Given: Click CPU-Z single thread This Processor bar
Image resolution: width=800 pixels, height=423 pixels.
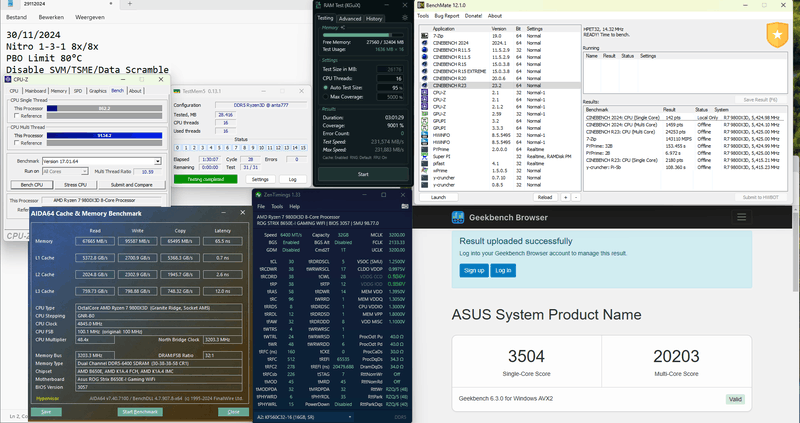Looking at the screenshot, I should 104,108.
